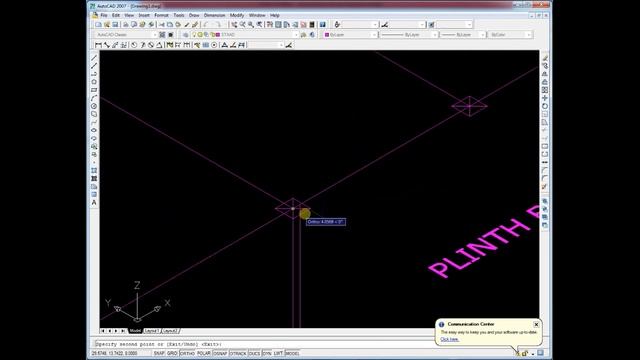The width and height of the screenshot is (640, 360).
Task: Click the Aligned dimension icon
Action: [107, 45]
